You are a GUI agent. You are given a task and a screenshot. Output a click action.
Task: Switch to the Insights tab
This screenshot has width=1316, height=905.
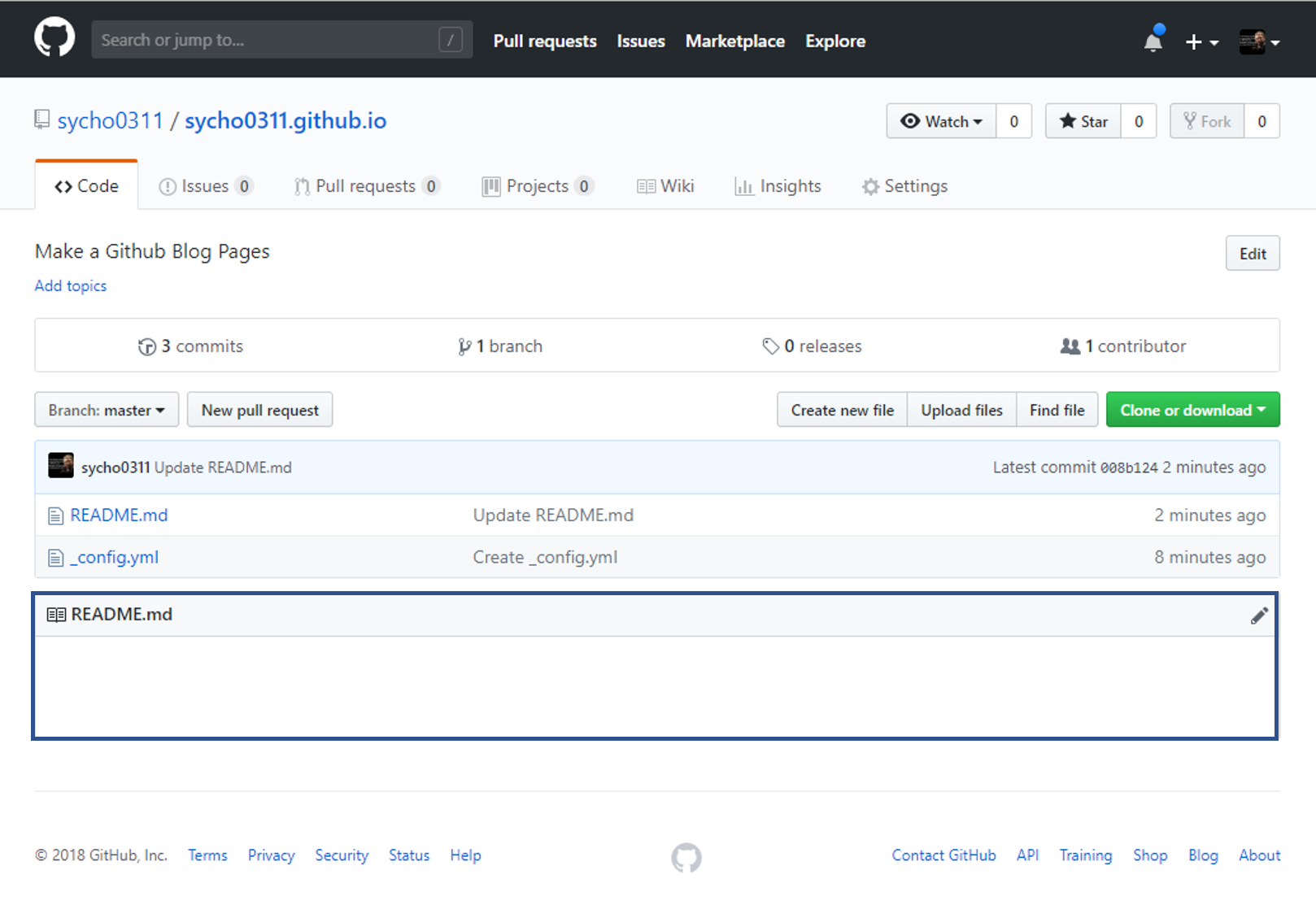click(x=778, y=186)
